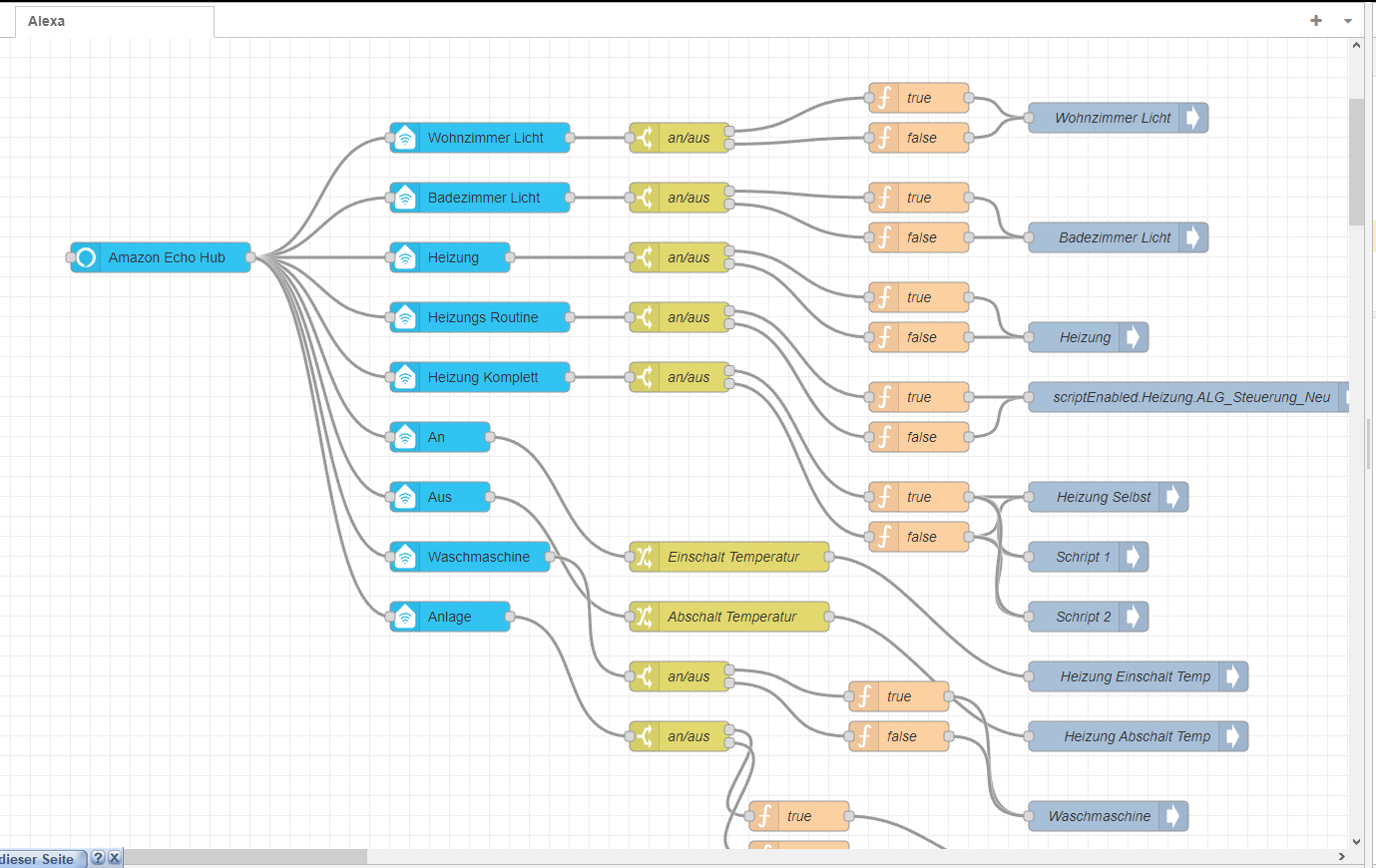Select the scriptEnabled.Heizung.ALG_Steuerung_Neu node
Image resolution: width=1376 pixels, height=868 pixels.
1188,397
